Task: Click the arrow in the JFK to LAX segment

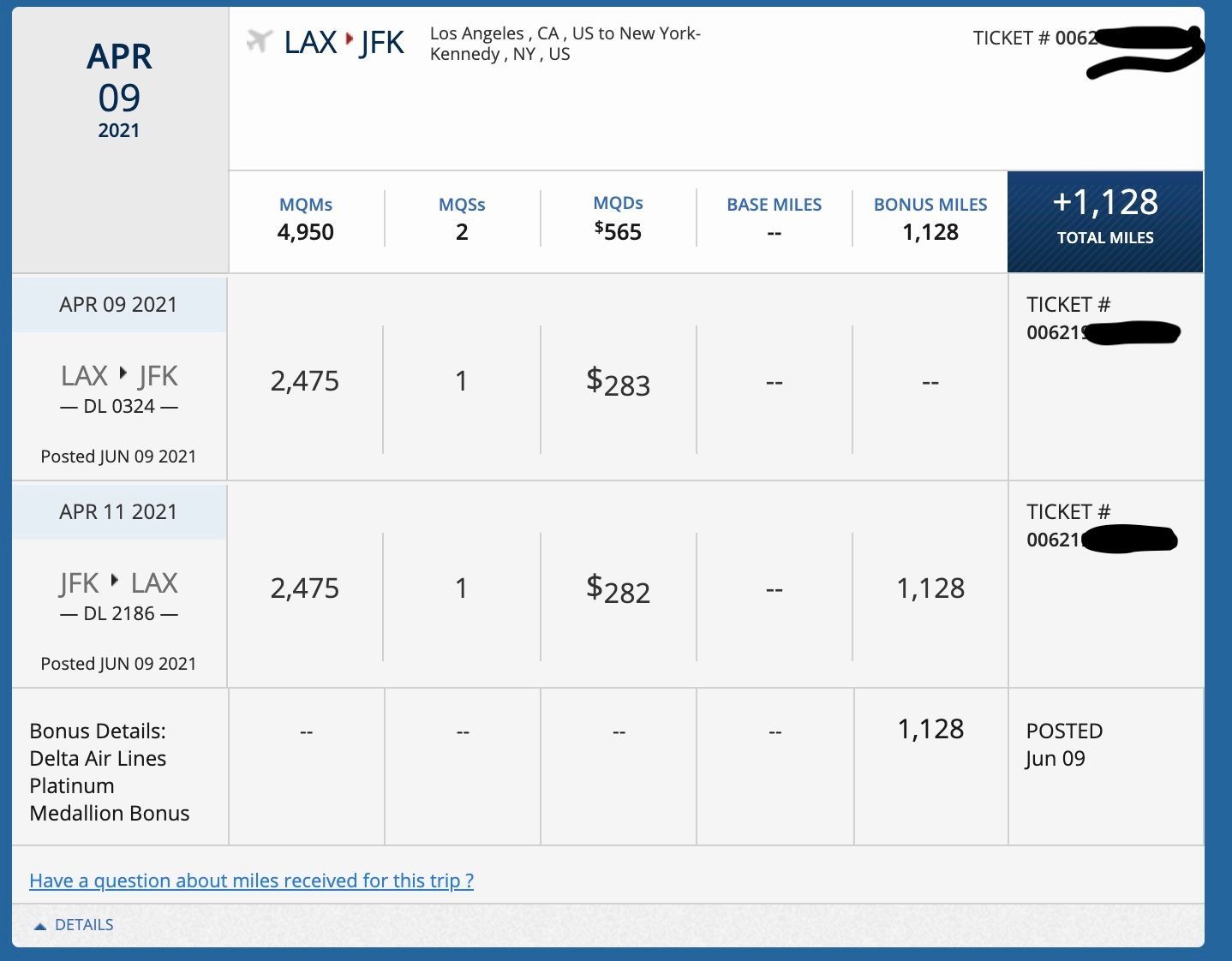Action: point(115,581)
